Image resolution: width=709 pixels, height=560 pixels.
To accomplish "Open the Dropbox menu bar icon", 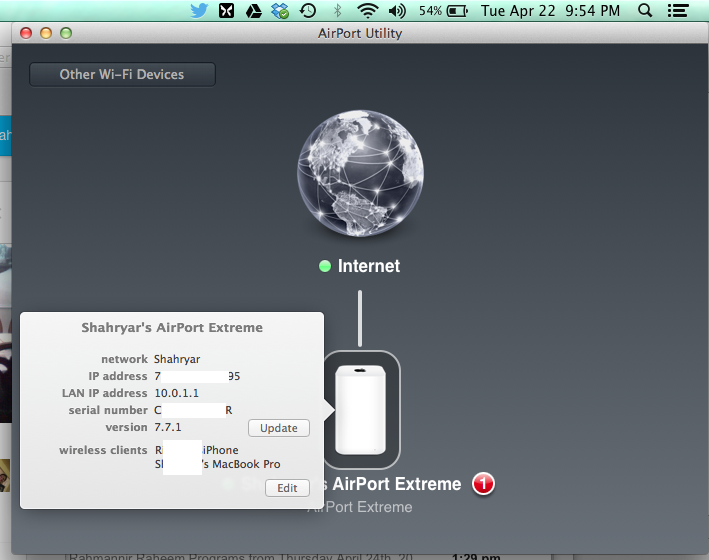I will point(280,10).
